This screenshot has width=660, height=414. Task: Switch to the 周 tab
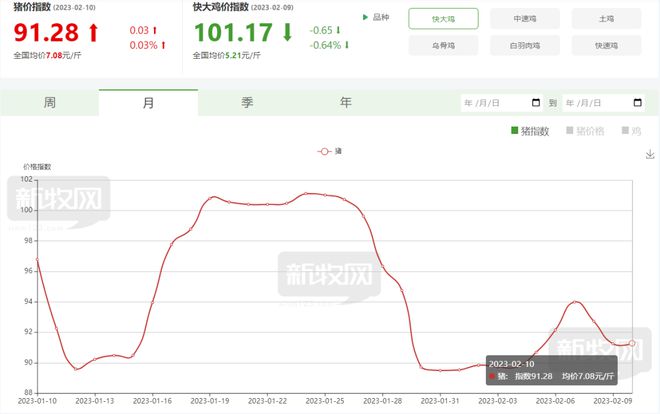coord(49,103)
